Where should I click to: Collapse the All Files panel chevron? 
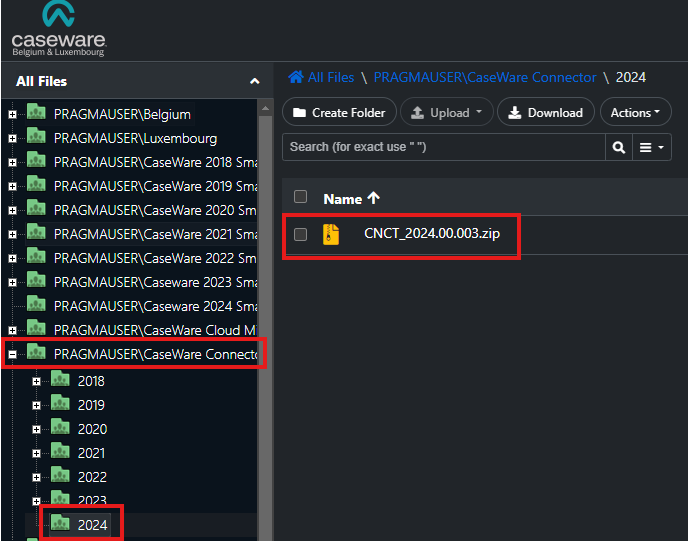point(254,81)
